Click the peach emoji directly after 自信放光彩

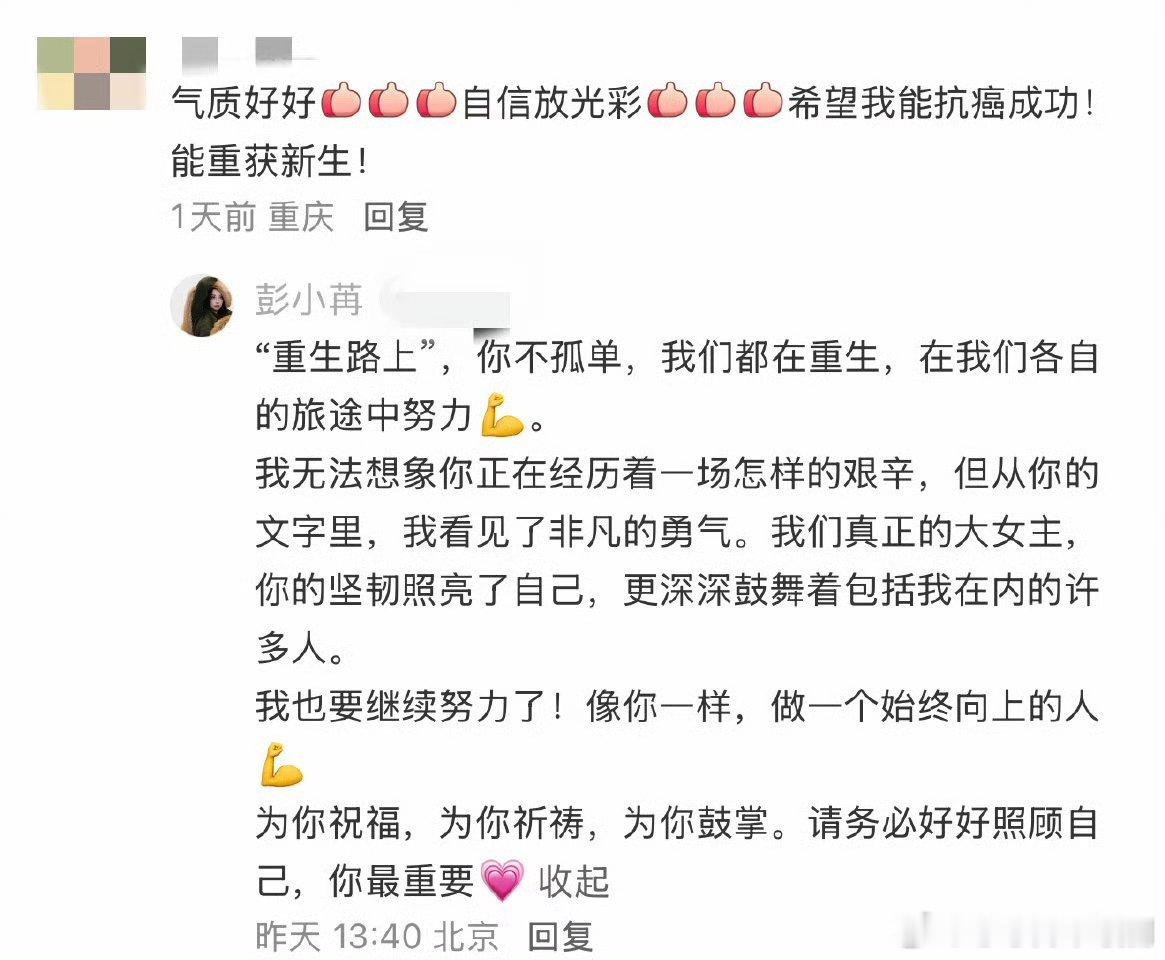(x=668, y=101)
